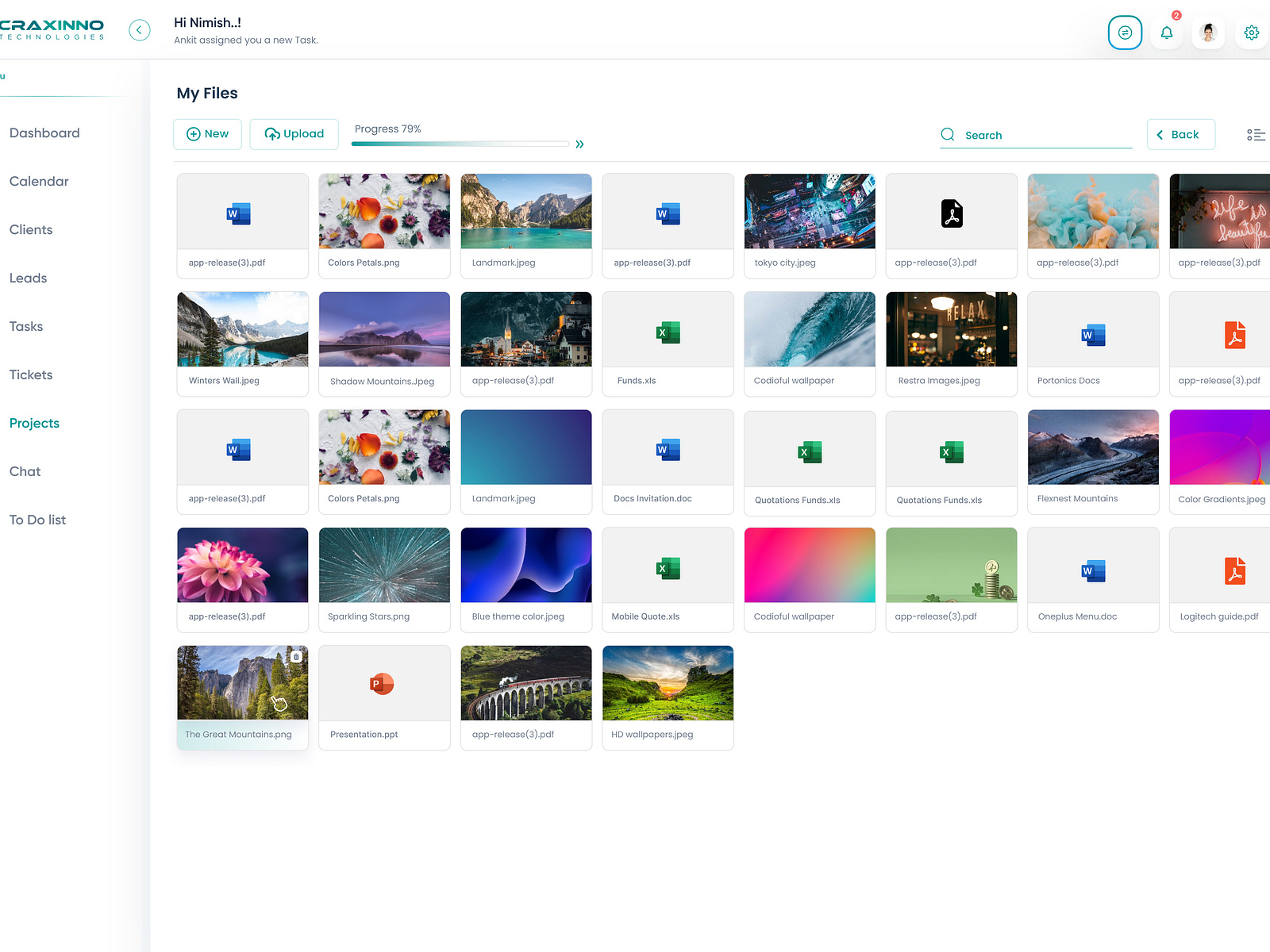
Task: Click the Excel icon on Funds.xls
Action: (x=668, y=332)
